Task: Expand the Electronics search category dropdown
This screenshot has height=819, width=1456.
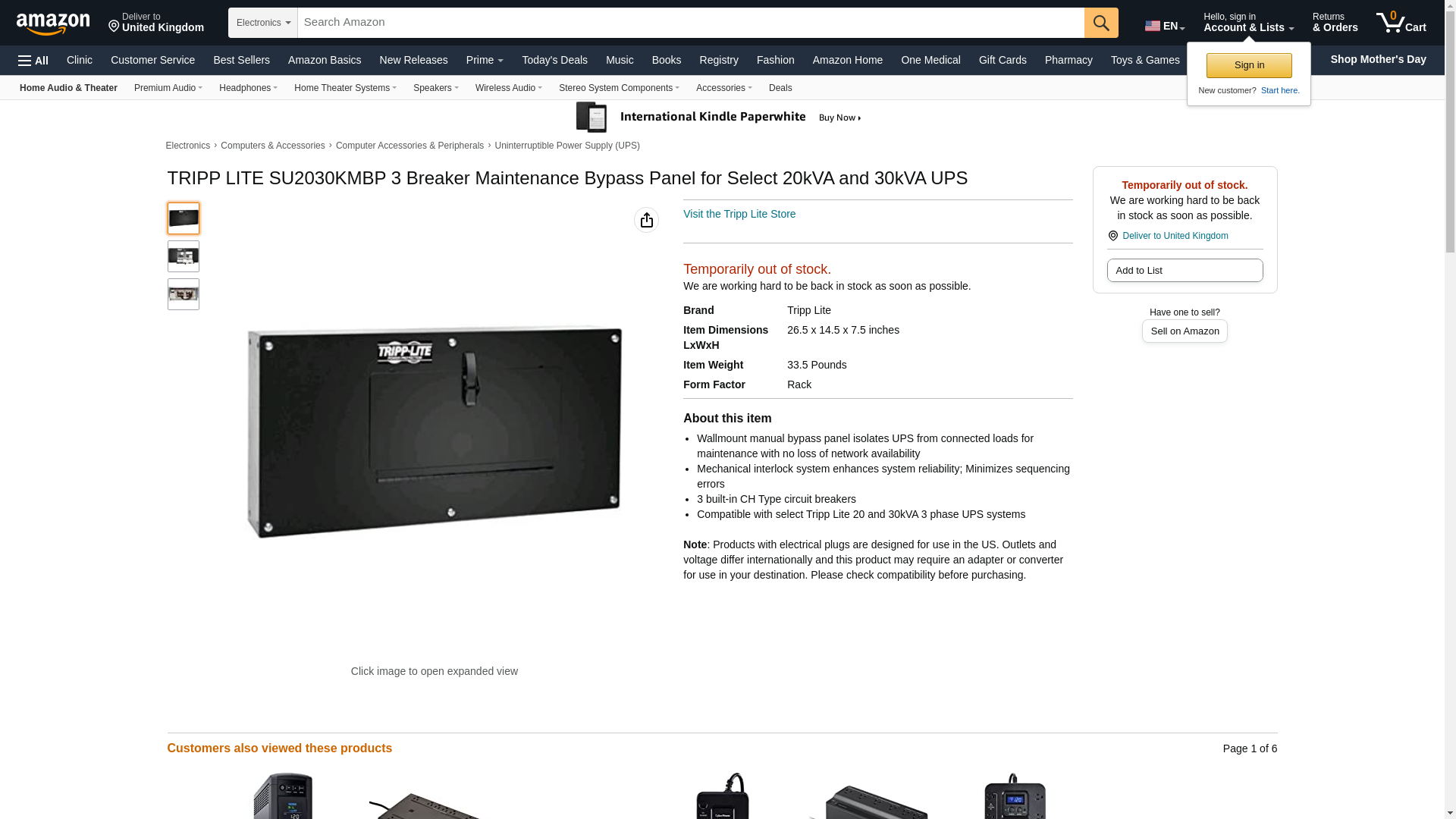Action: [263, 23]
